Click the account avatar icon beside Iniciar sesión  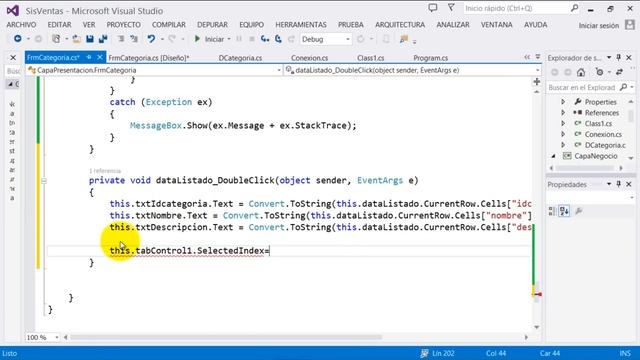630,25
